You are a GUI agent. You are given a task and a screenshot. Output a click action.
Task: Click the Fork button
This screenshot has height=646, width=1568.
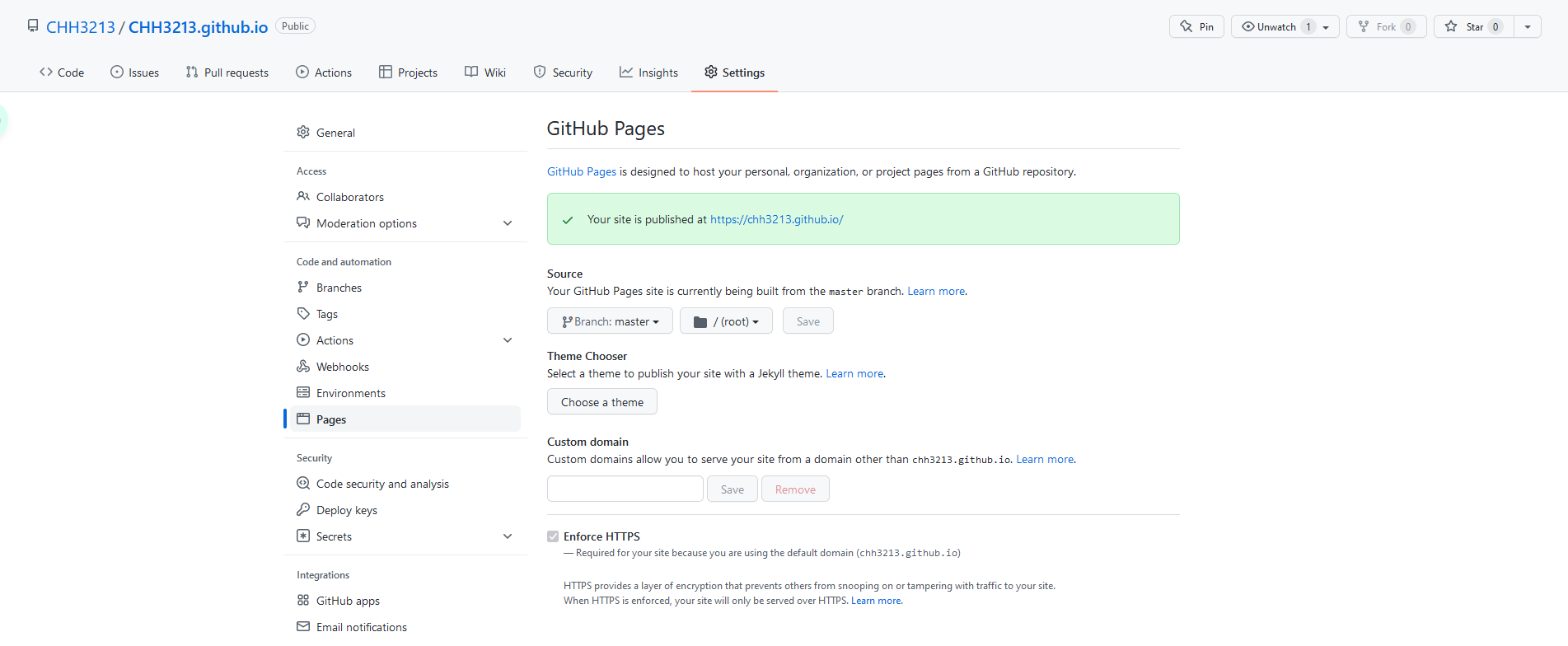tap(1386, 26)
